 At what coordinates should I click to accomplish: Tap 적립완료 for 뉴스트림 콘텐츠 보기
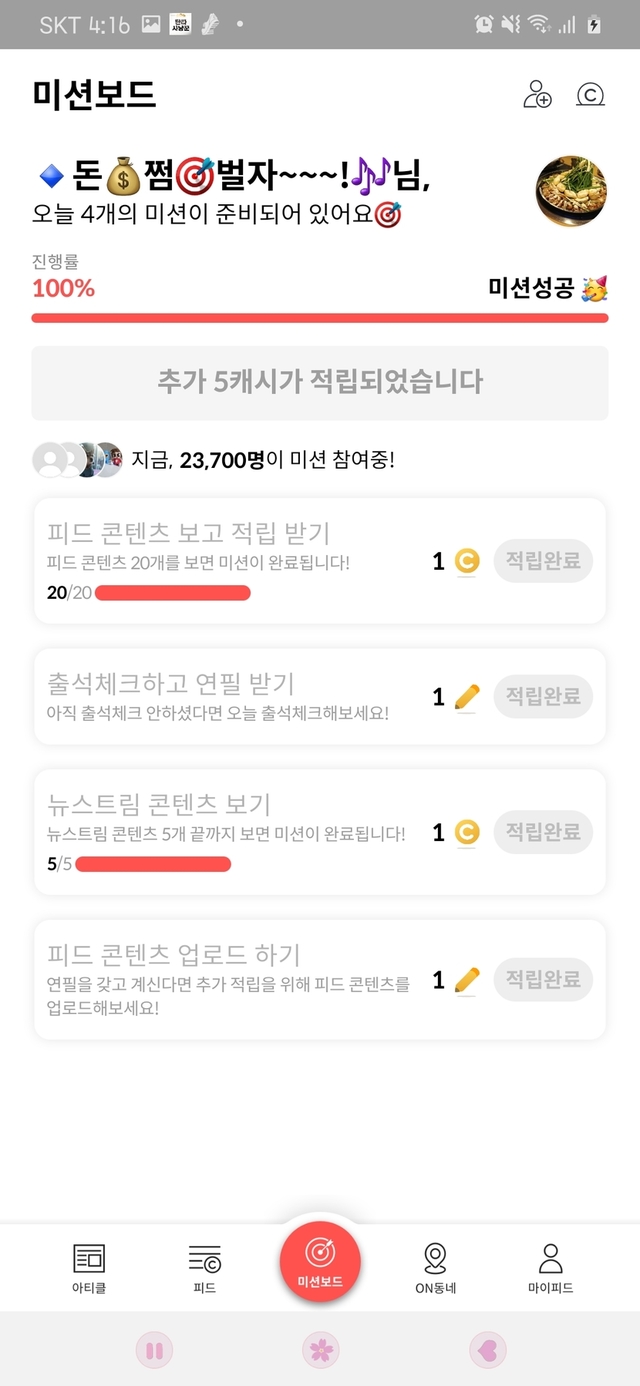[x=543, y=832]
